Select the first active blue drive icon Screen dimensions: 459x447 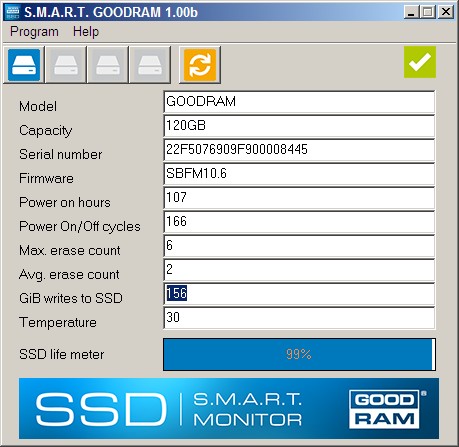pyautogui.click(x=24, y=65)
